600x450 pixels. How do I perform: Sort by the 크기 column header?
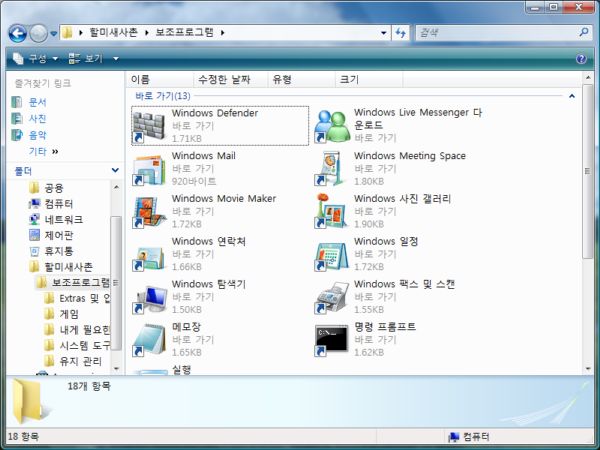(x=369, y=80)
